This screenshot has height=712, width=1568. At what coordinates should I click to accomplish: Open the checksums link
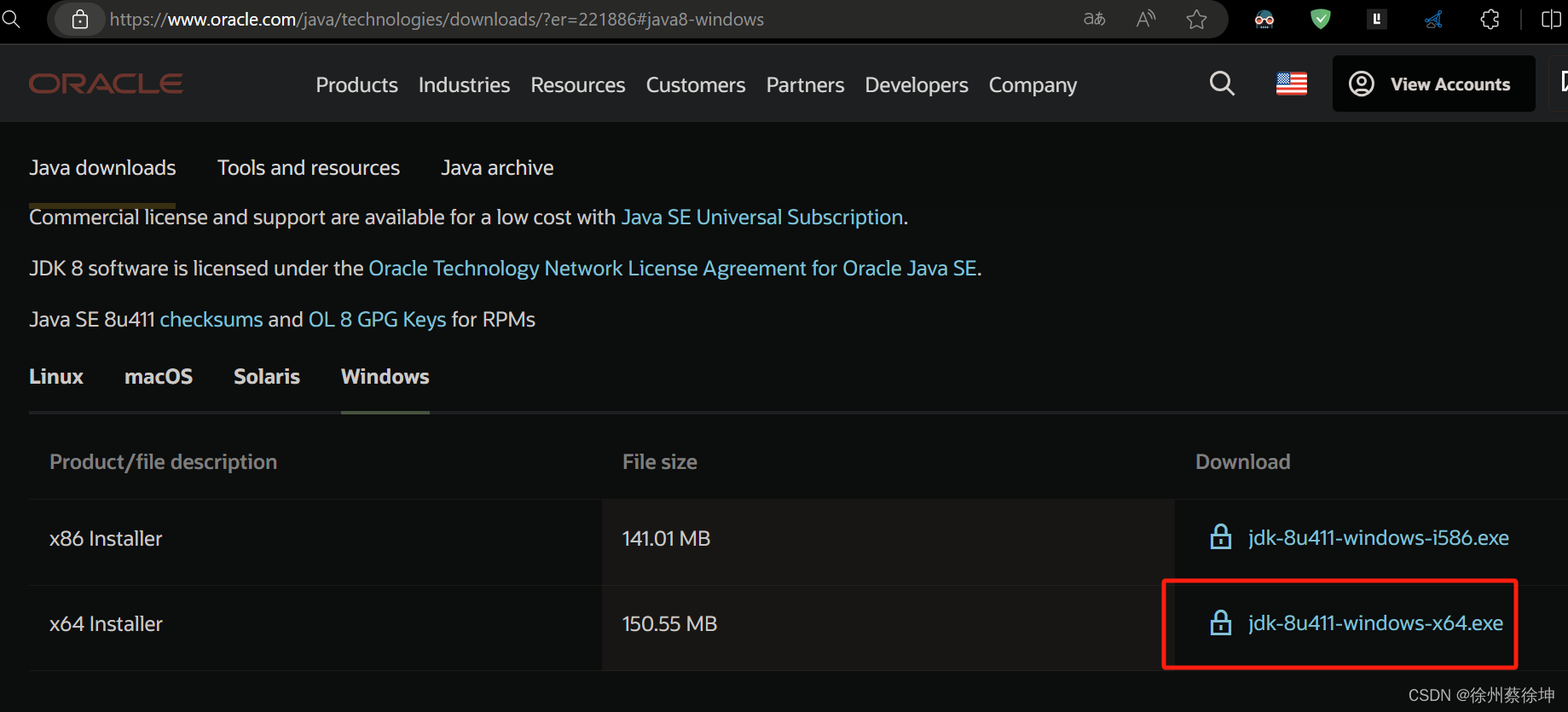pyautogui.click(x=211, y=320)
